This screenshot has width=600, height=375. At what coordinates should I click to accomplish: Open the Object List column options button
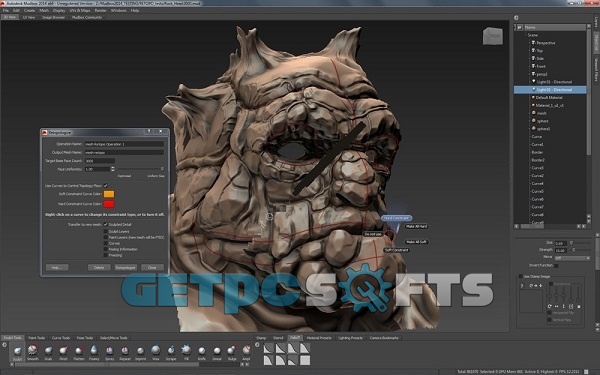520,27
